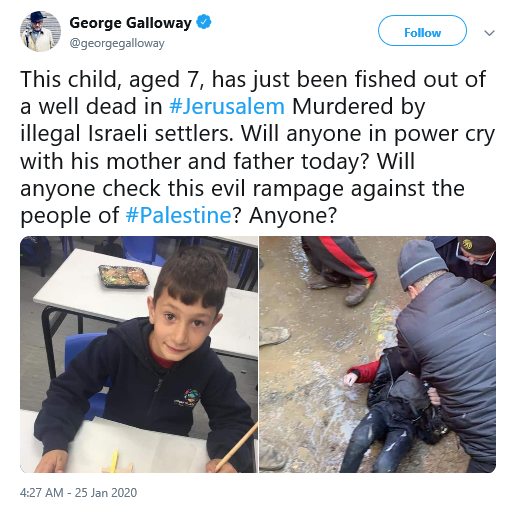Click the logo on the boy's hoodie
Viewport: 510px width, 506px height.
click(187, 398)
